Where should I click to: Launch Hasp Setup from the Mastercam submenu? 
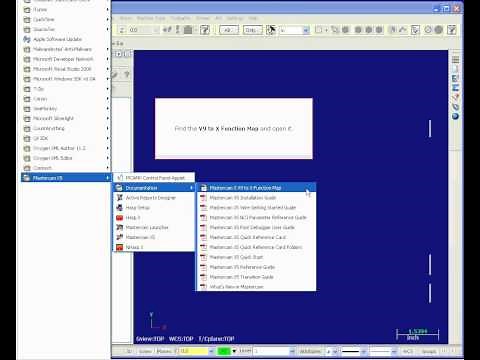click(x=154, y=208)
